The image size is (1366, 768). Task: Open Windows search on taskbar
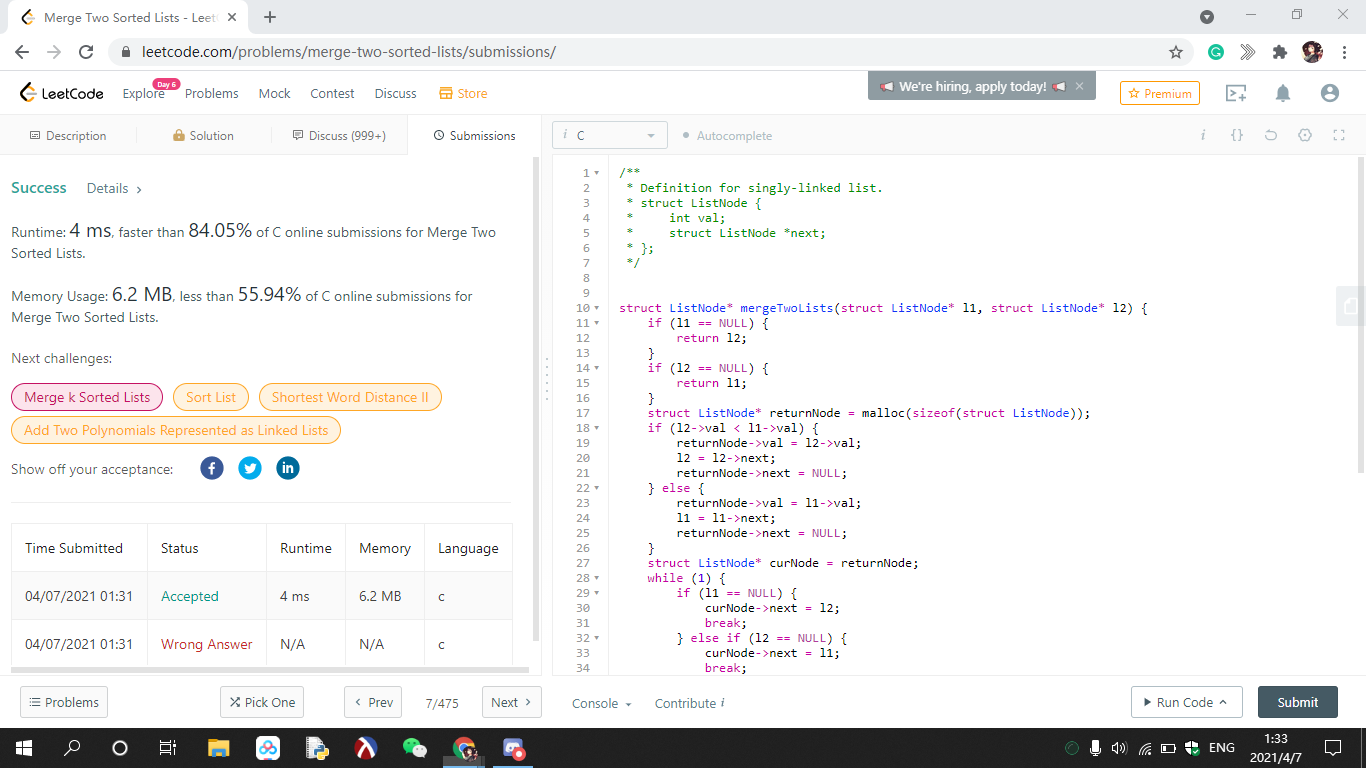(x=72, y=747)
